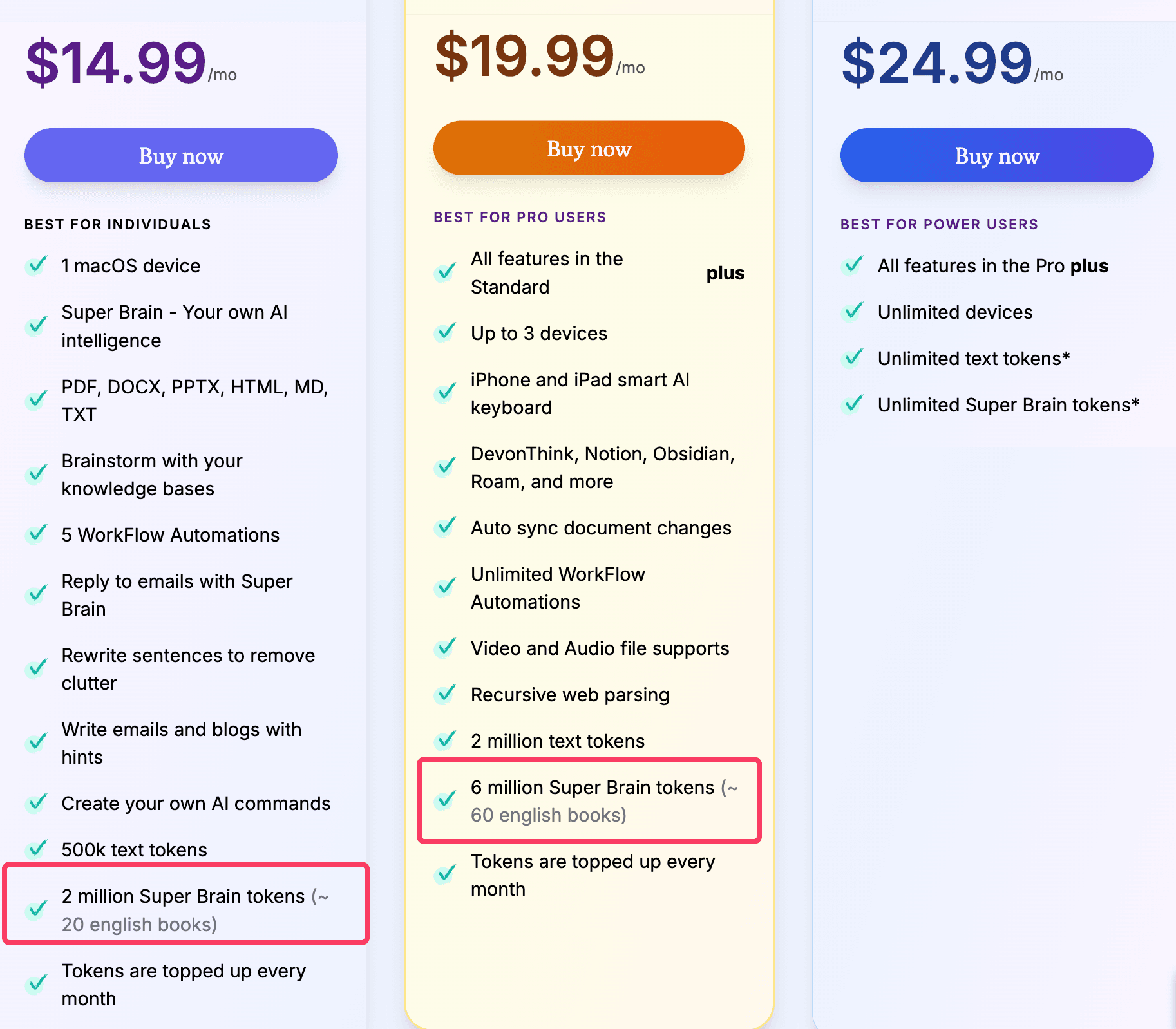Screen dimensions: 1176x1029
Task: Select the checkmark beside "Unlimited devices"
Action: coord(853,312)
